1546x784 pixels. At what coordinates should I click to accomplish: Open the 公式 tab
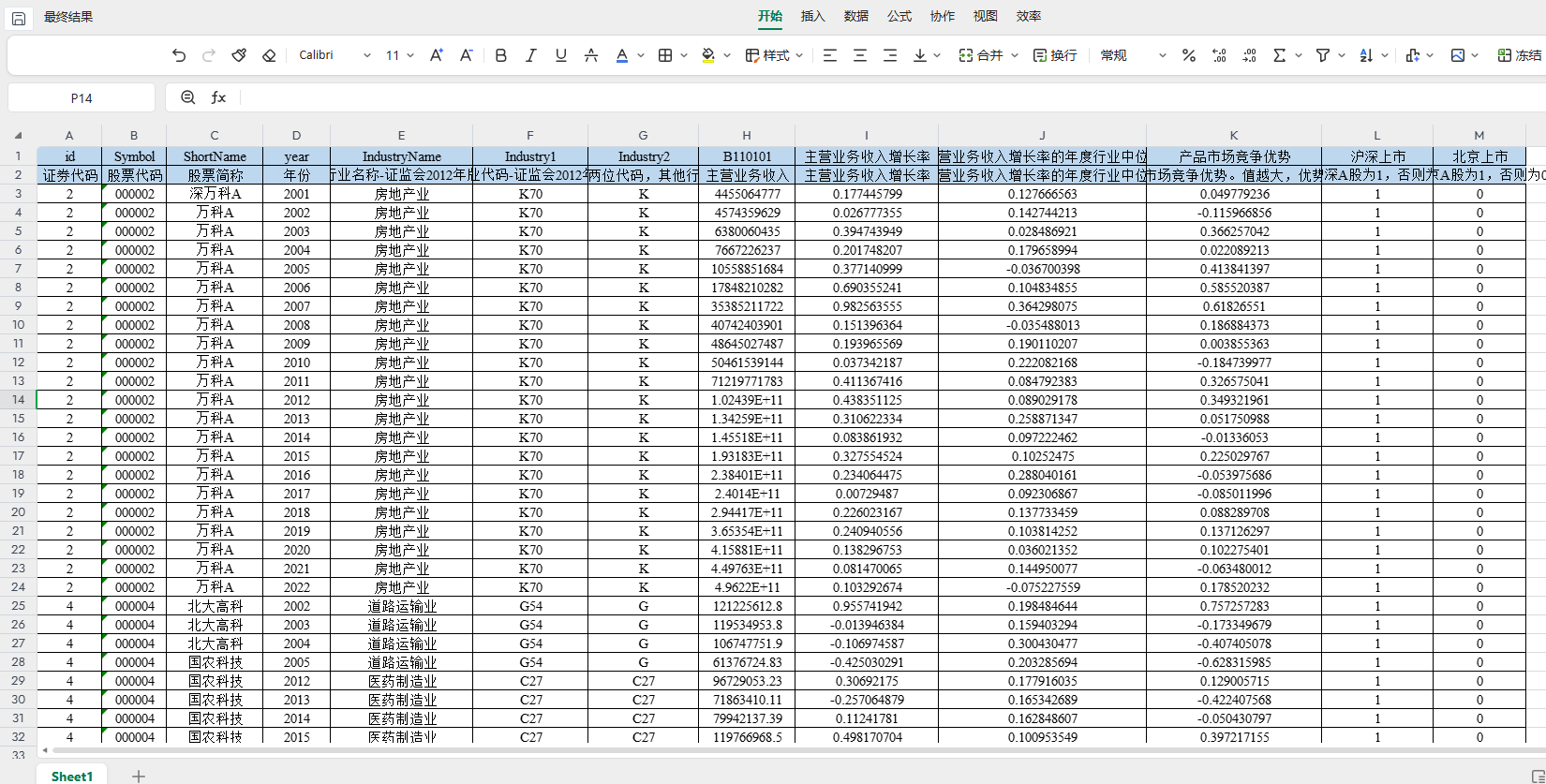(899, 16)
